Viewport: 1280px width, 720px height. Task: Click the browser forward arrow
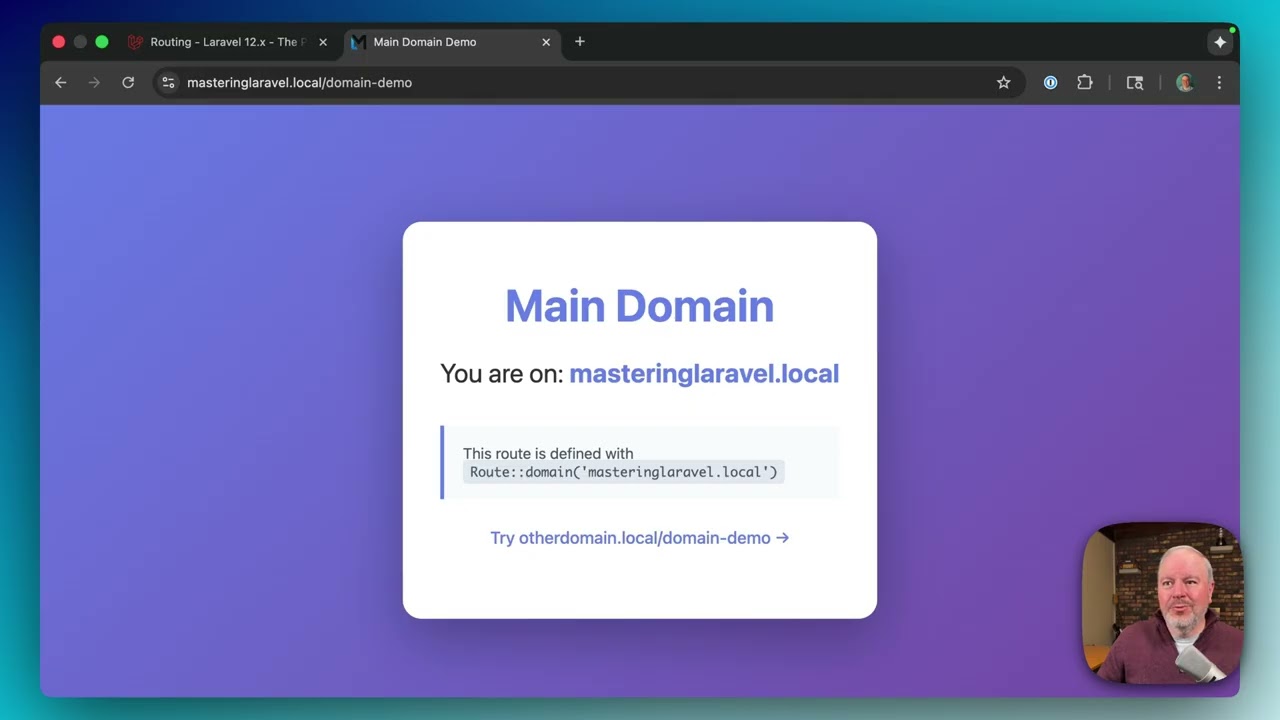pyautogui.click(x=94, y=83)
